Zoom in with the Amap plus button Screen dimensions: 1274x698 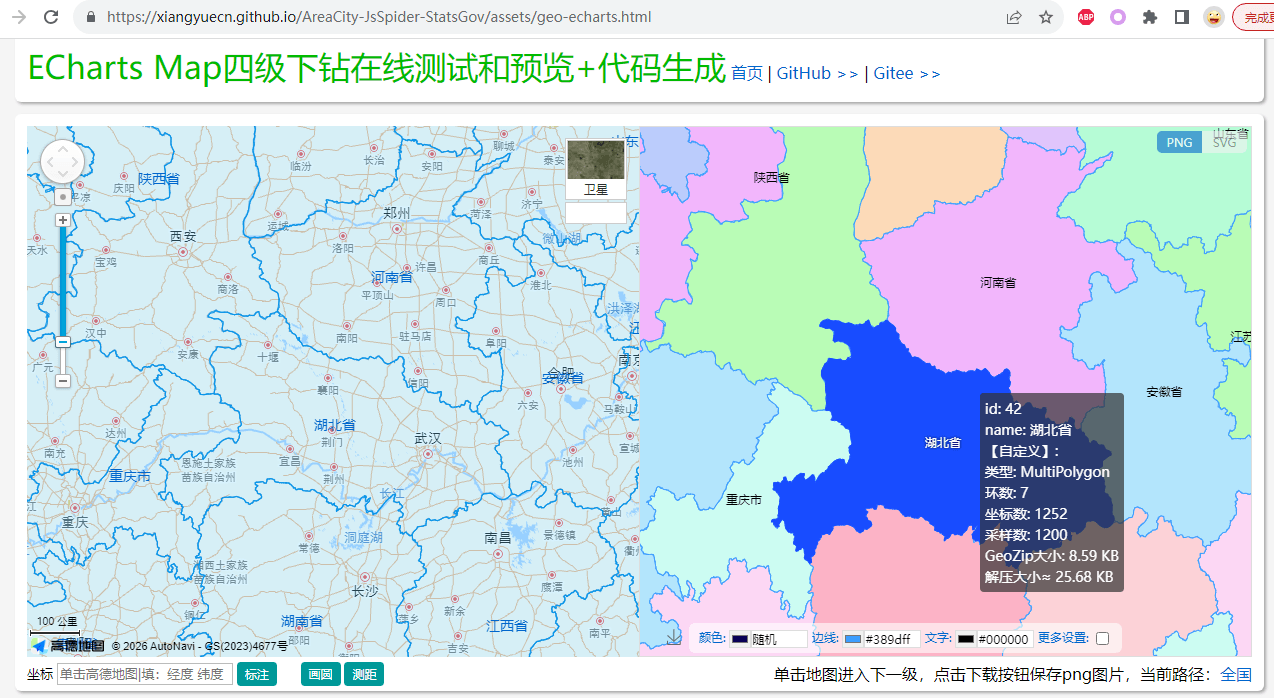pos(63,220)
